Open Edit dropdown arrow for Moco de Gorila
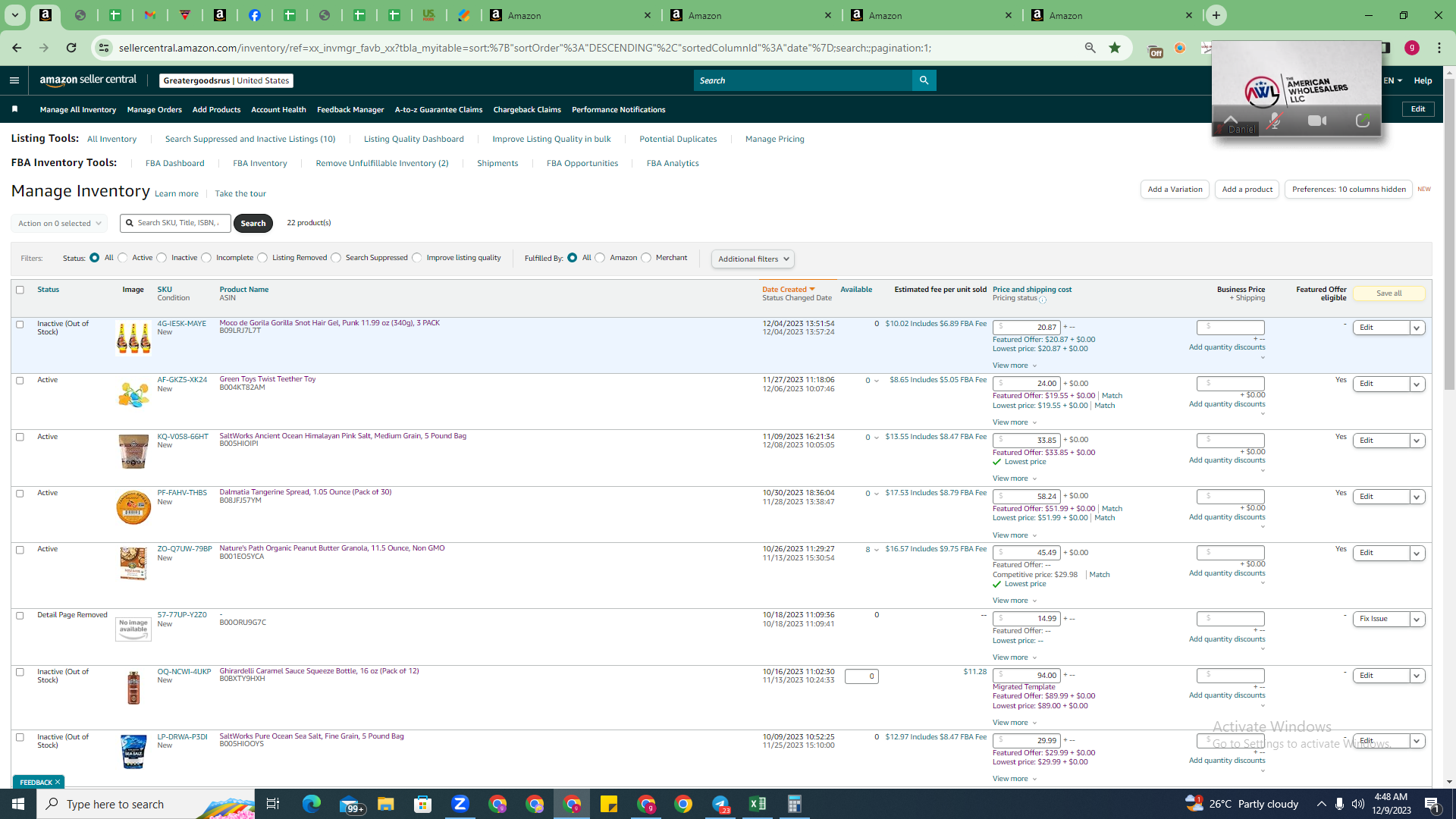 pos(1417,328)
